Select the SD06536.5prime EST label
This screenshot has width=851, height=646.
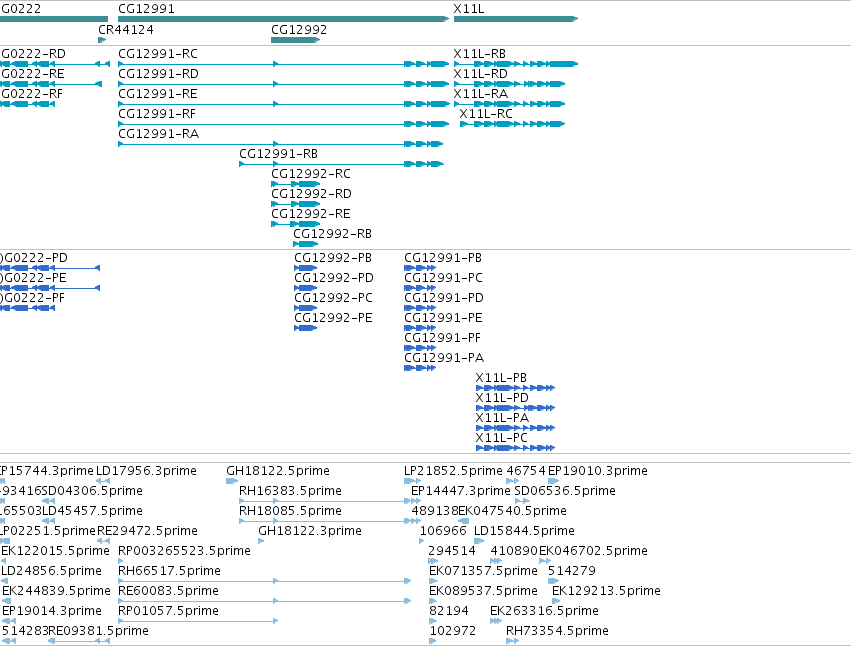click(565, 491)
